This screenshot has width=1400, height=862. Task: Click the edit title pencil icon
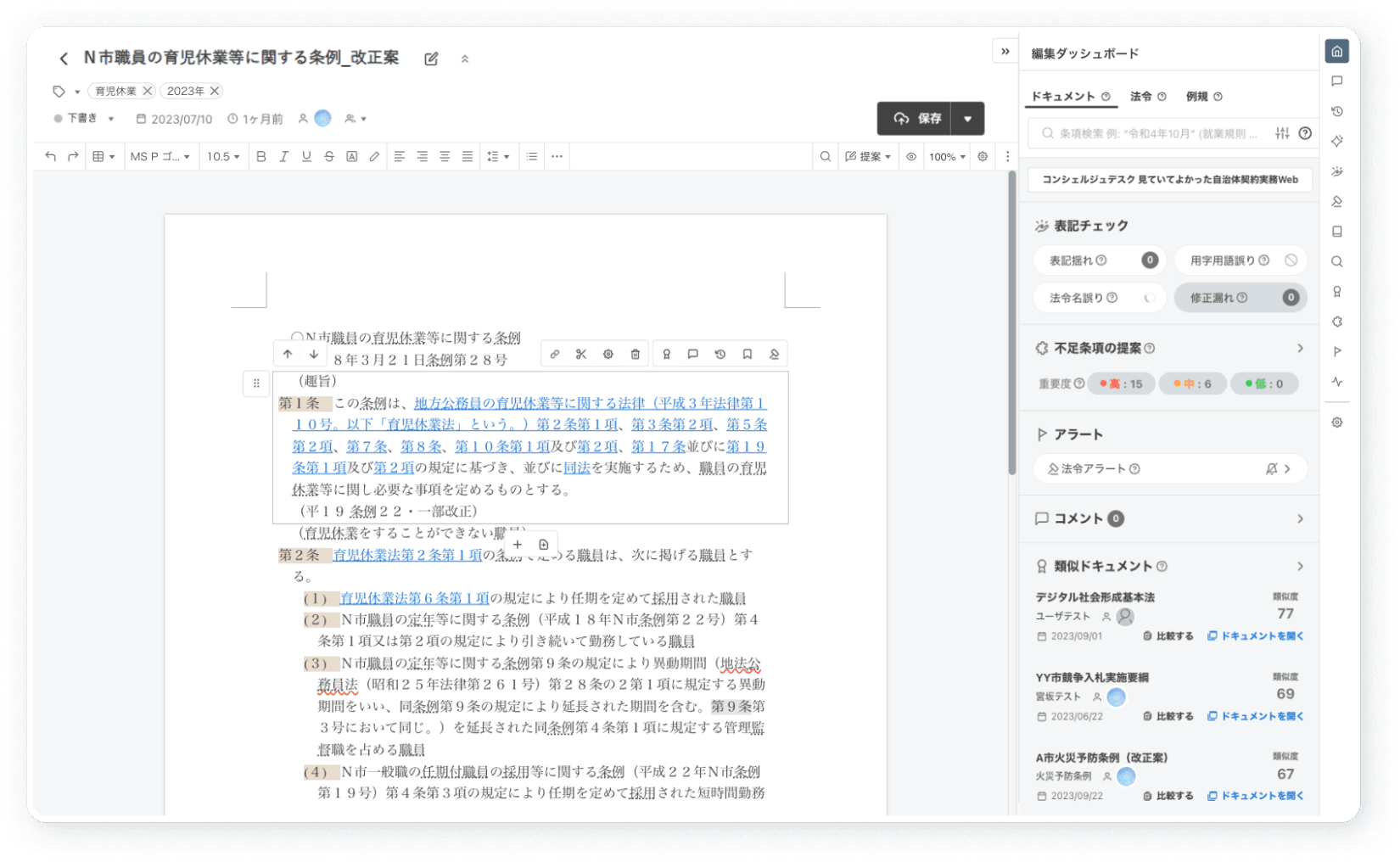(x=431, y=59)
